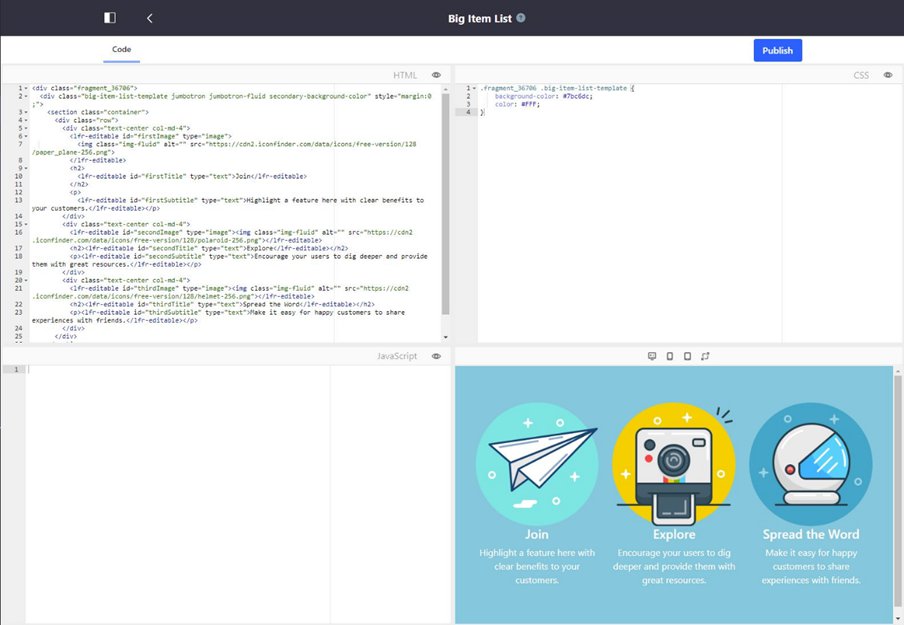904x625 pixels.
Task: Collapse the CSS rule fold at line 1
Action: [x=473, y=88]
